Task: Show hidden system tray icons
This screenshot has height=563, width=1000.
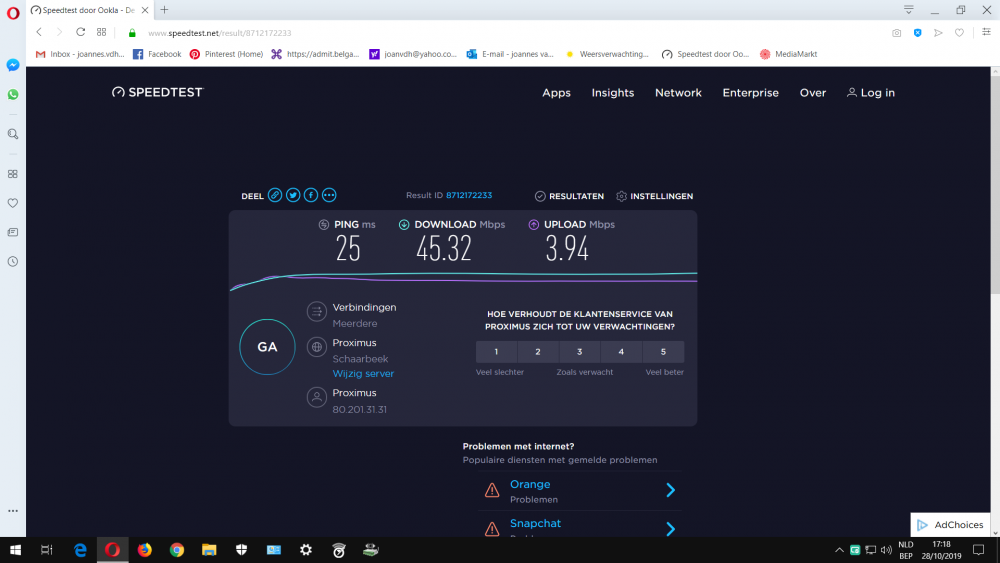Action: click(839, 550)
